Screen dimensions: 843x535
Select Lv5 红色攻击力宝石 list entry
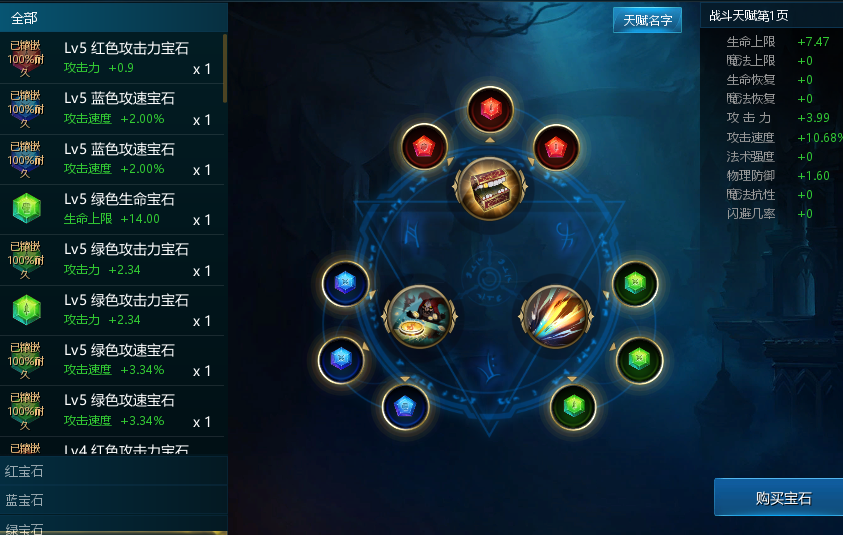112,58
